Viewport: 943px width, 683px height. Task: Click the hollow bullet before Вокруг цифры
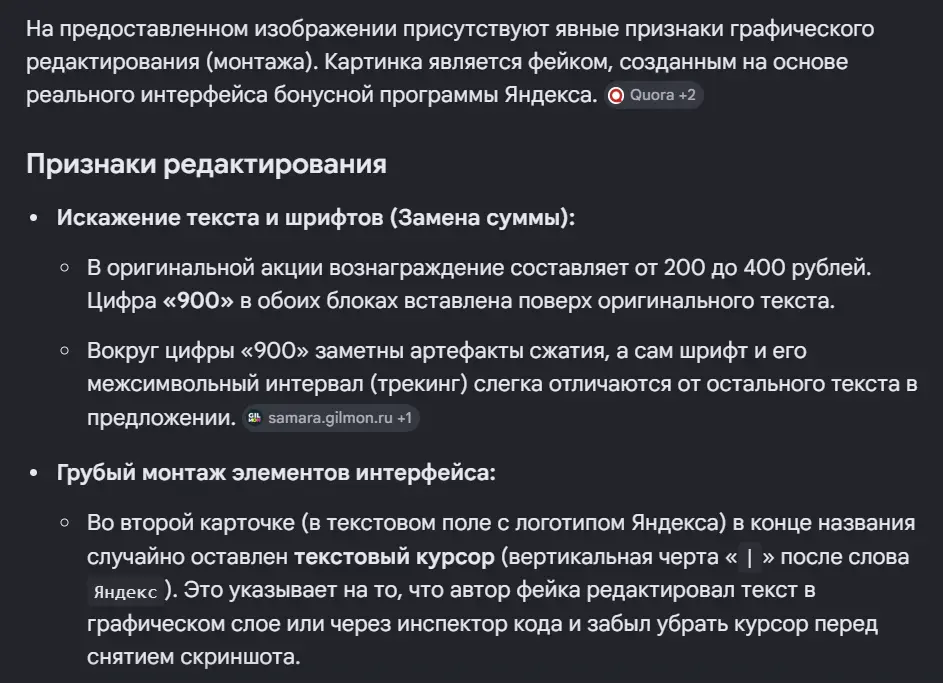click(65, 351)
